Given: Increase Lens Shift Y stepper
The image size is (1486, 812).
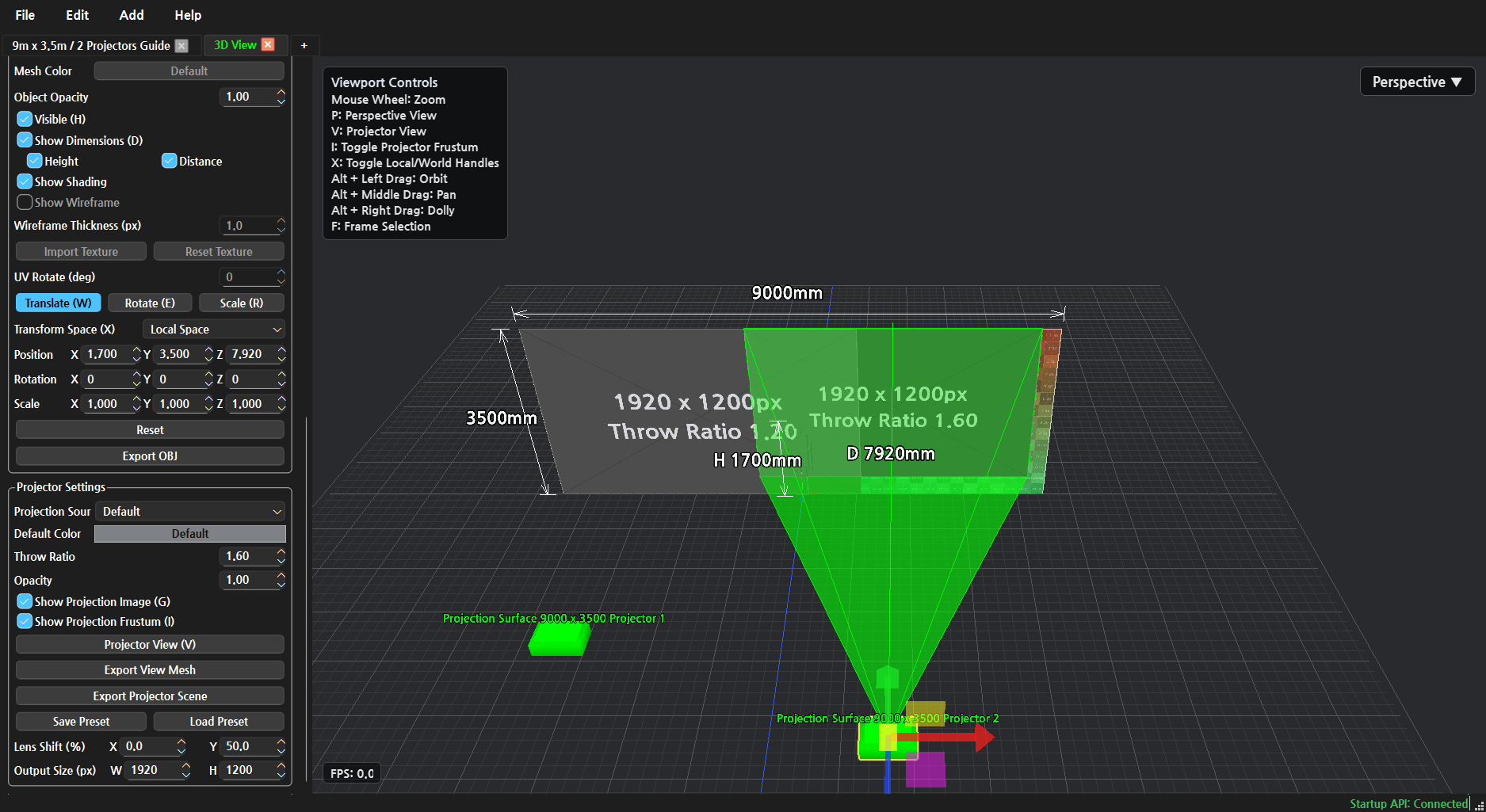Looking at the screenshot, I should (x=281, y=742).
